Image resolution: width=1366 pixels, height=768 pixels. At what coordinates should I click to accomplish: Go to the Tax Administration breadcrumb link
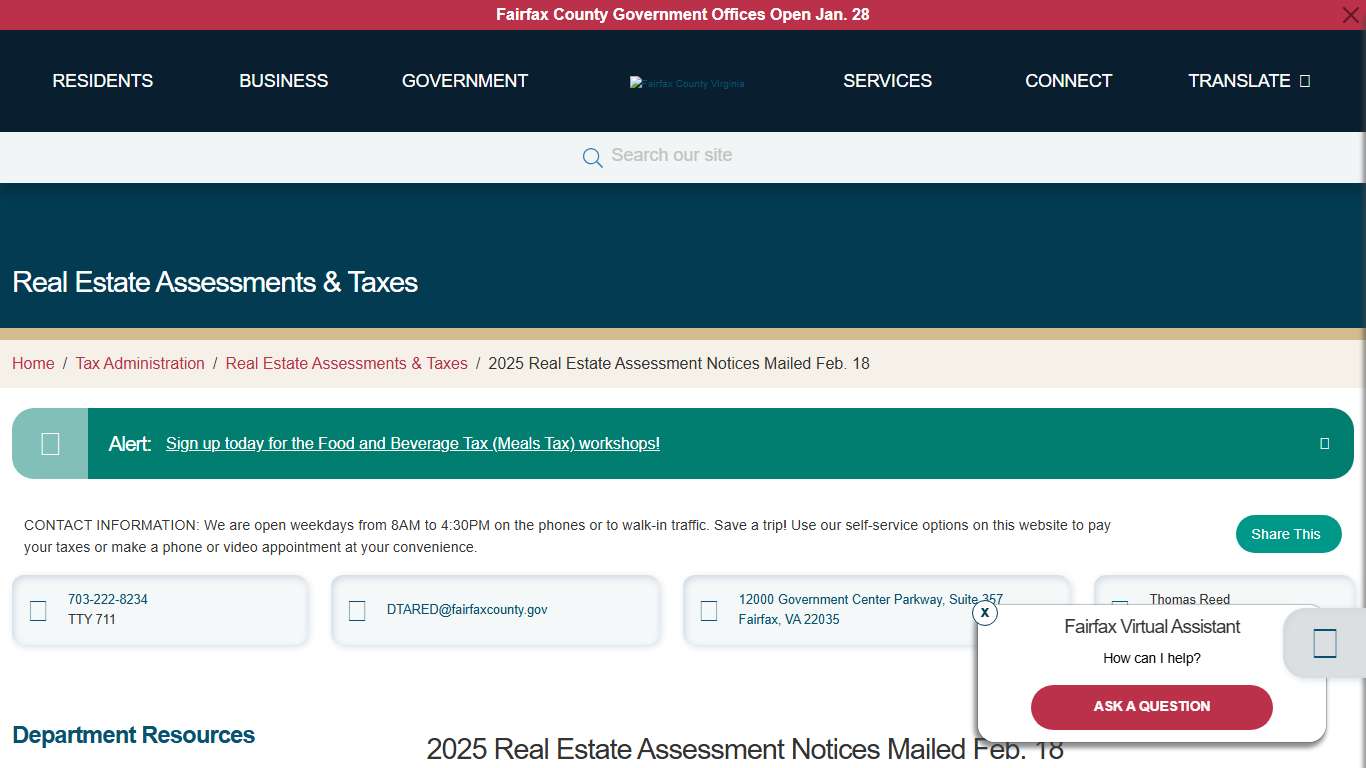coord(140,363)
